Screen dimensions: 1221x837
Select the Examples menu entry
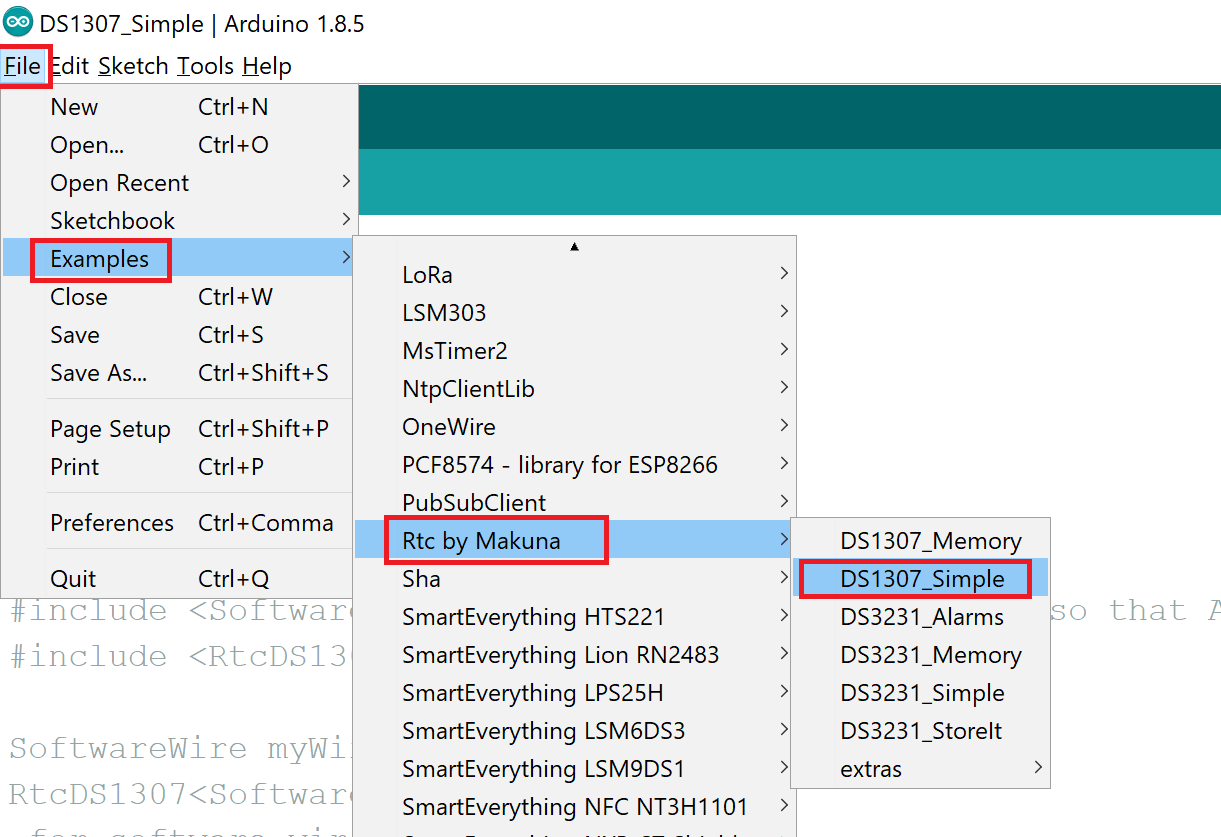point(179,259)
